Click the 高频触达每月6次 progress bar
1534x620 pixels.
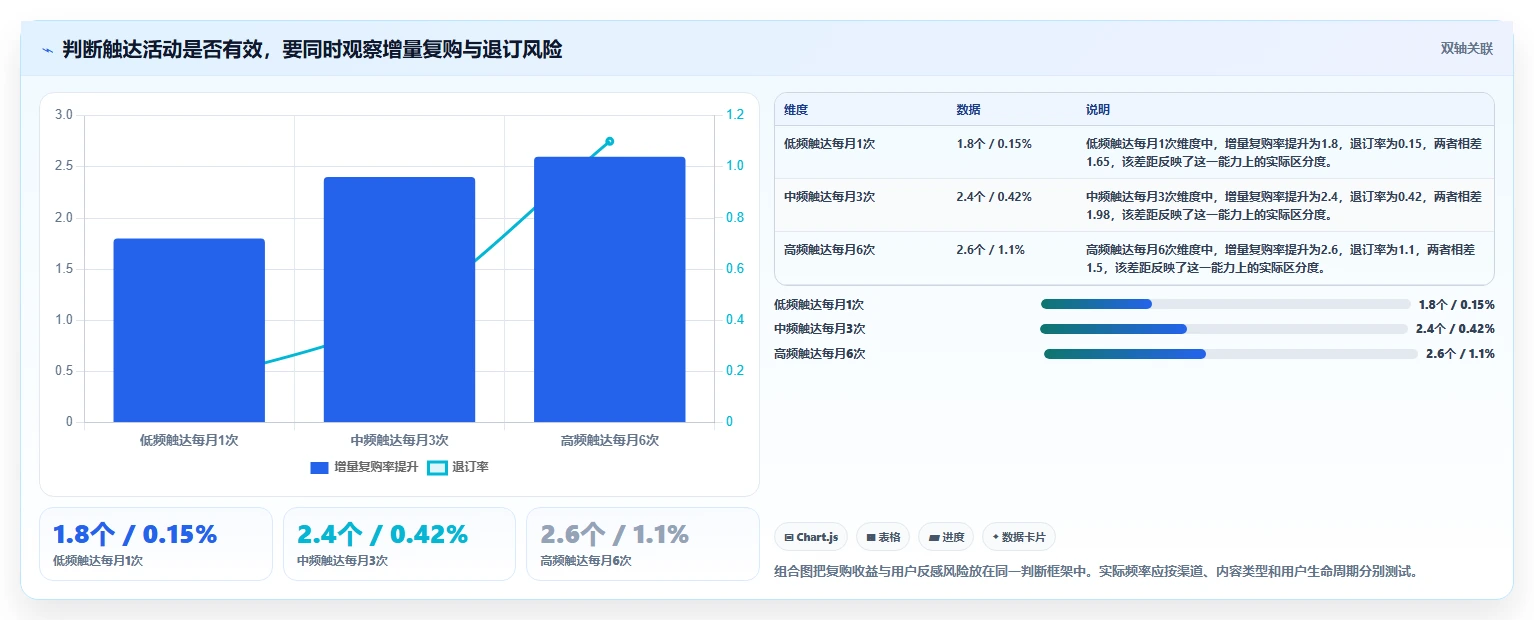click(1231, 354)
